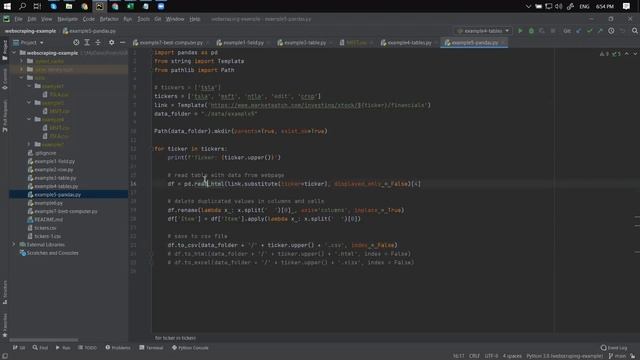Open Python Console tool window
This screenshot has width=640, height=360.
[190, 348]
